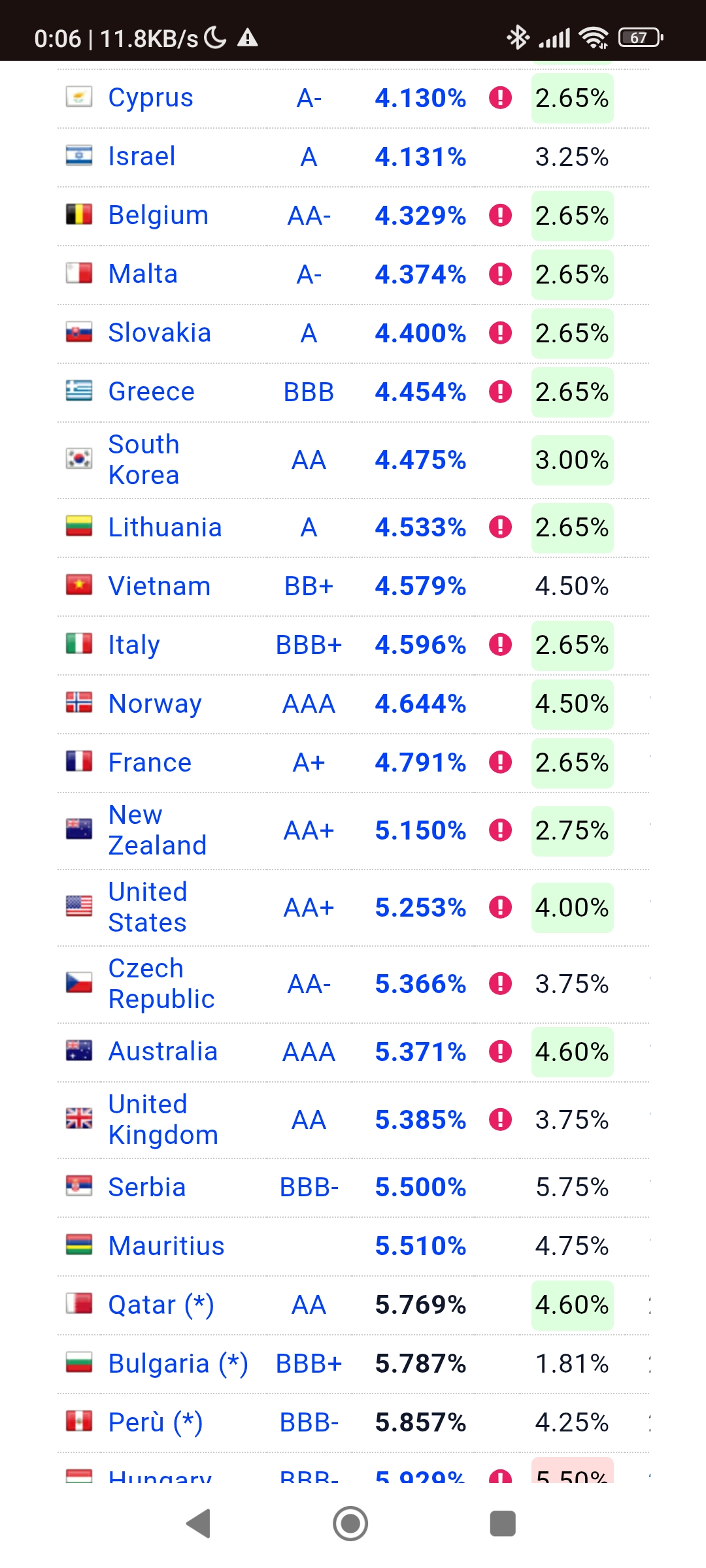Tap the warning icon next to Greece's 4.454%

(500, 392)
